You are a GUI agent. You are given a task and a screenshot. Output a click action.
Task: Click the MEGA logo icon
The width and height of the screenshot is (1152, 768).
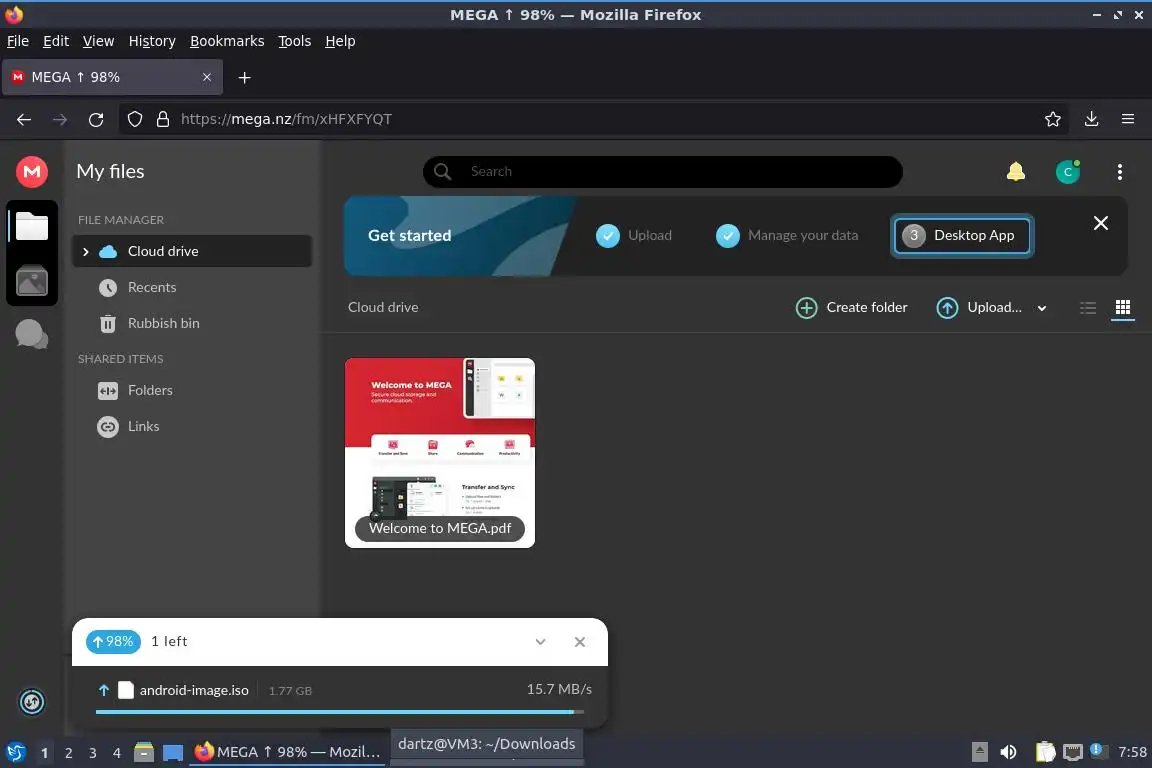[32, 172]
